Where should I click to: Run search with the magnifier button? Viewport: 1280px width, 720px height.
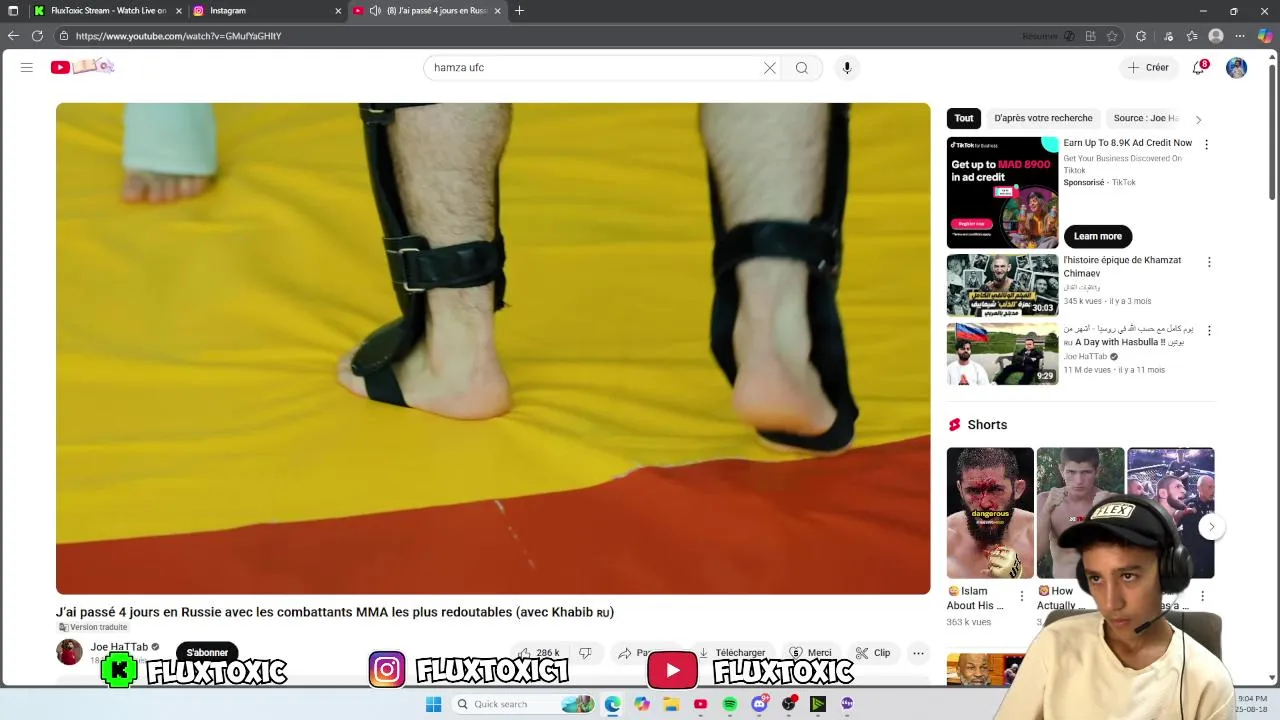pos(802,68)
